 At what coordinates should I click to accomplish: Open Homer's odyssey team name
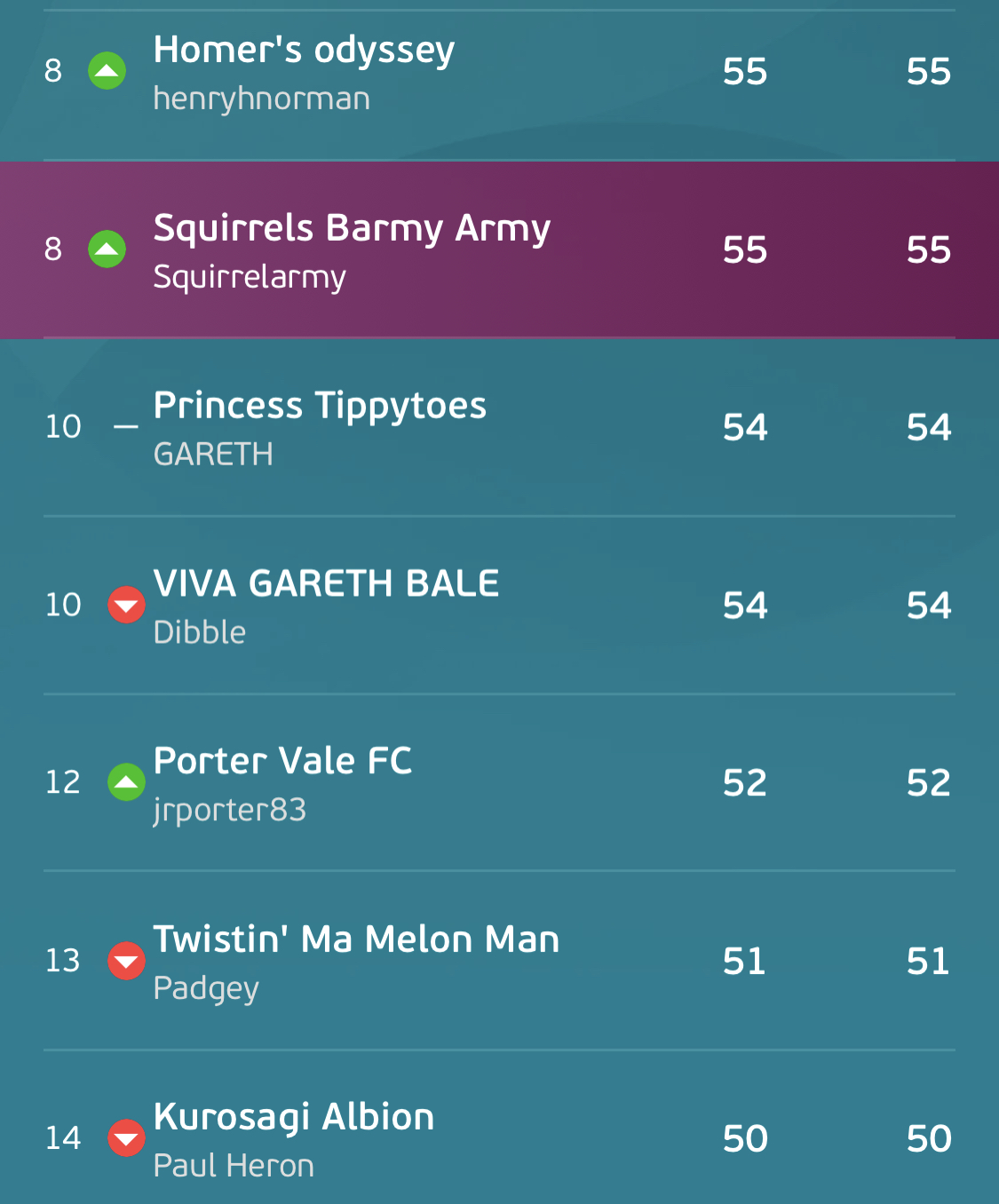[x=304, y=51]
